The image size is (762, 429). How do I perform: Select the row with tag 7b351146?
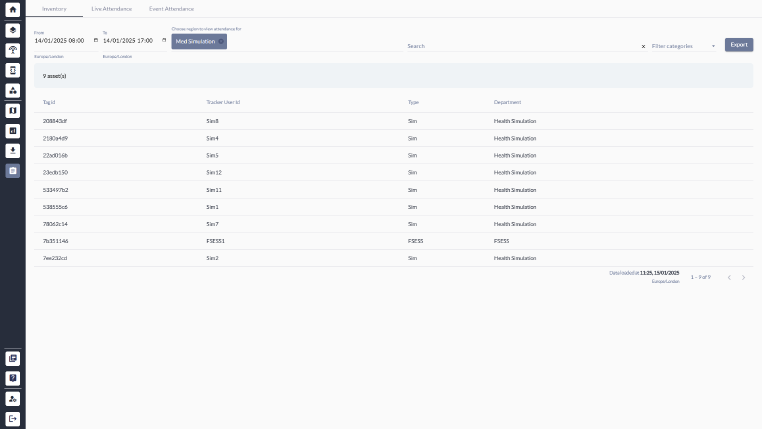pos(55,241)
